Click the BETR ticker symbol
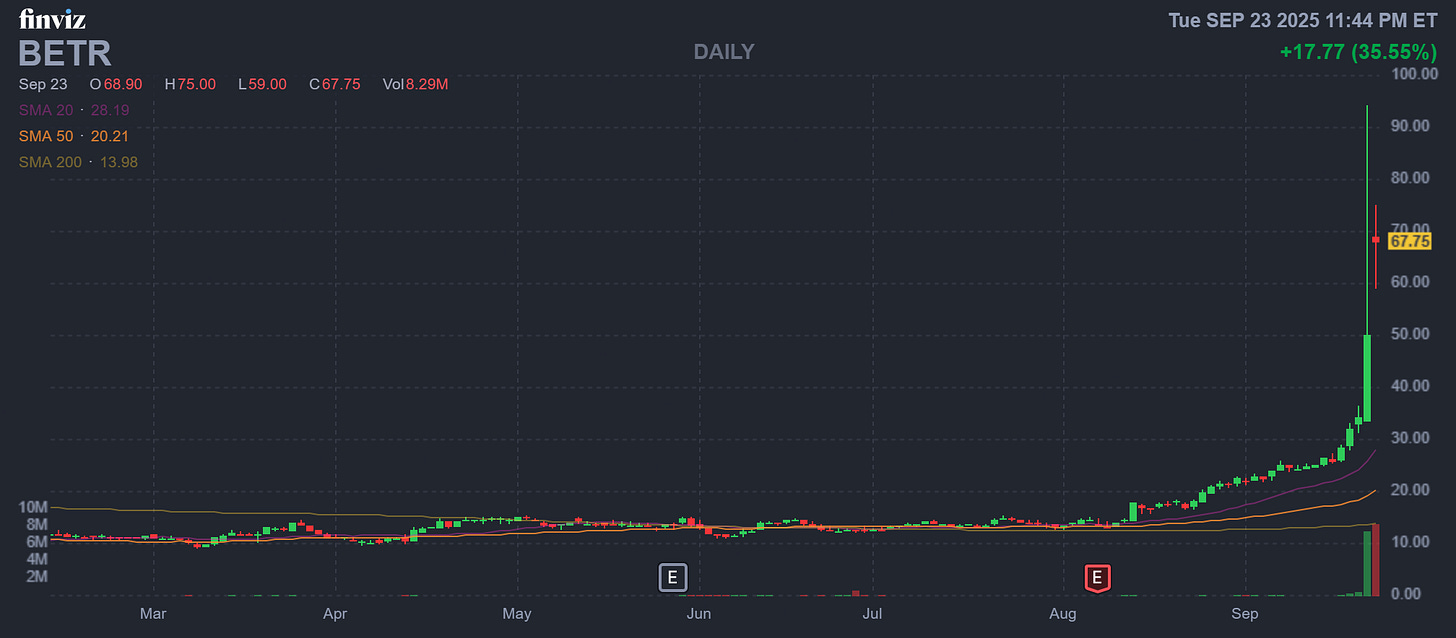This screenshot has height=638, width=1456. coord(65,53)
